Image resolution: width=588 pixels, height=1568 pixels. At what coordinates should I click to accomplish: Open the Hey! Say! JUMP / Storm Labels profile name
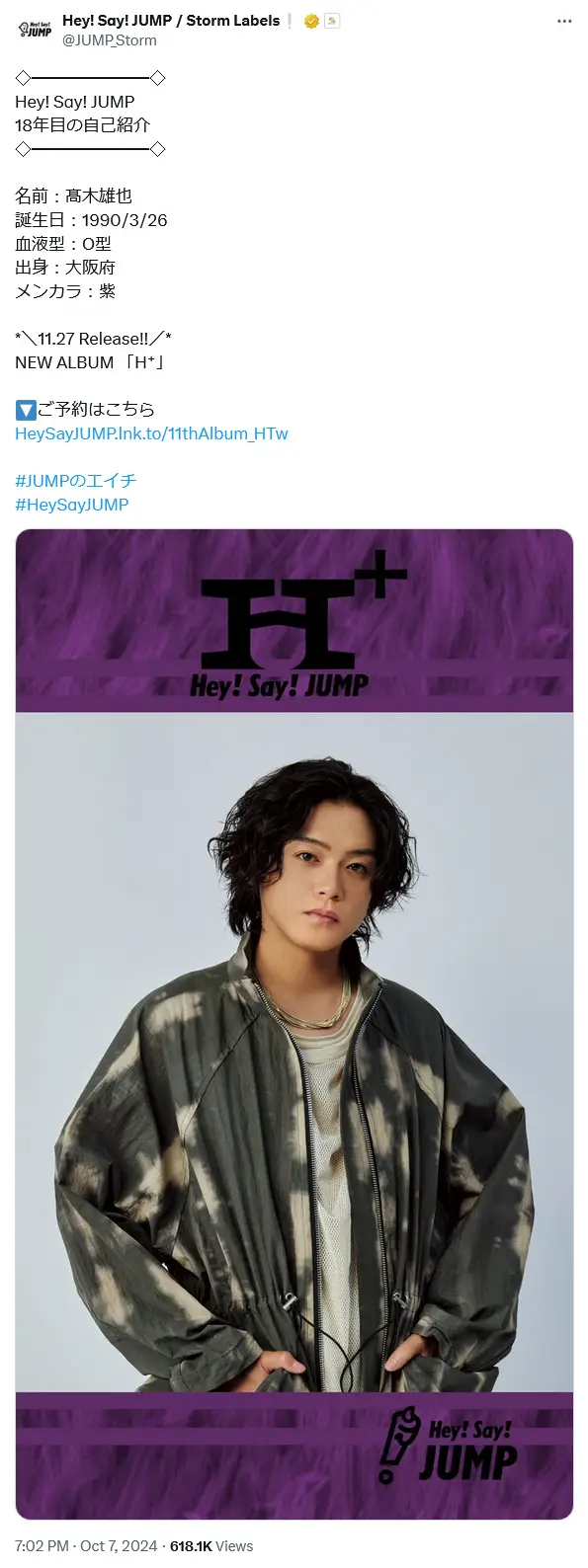(x=171, y=20)
